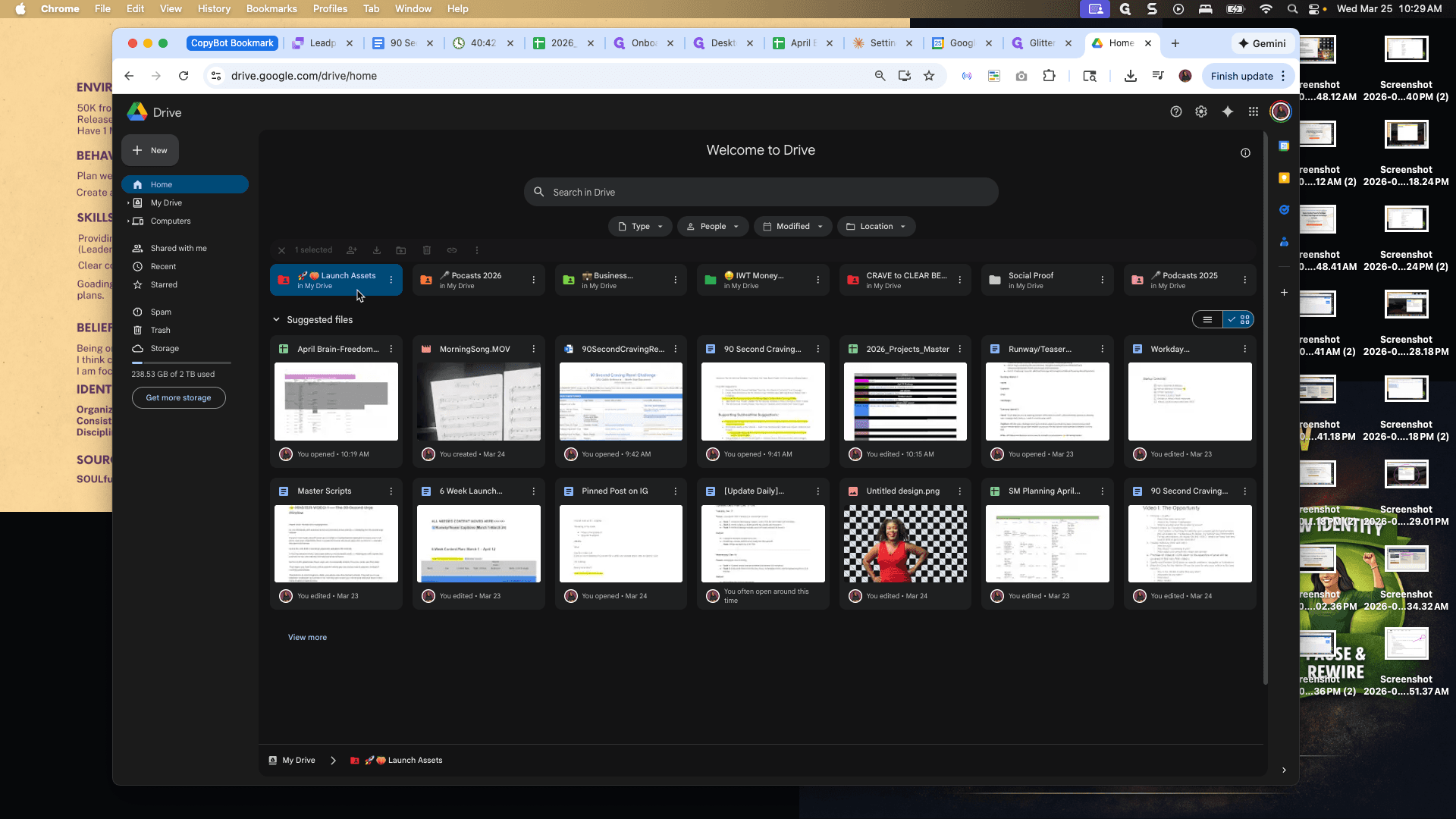Screen dimensions: 1456x819
Task: Clear the 1 selected item
Action: coord(281,250)
